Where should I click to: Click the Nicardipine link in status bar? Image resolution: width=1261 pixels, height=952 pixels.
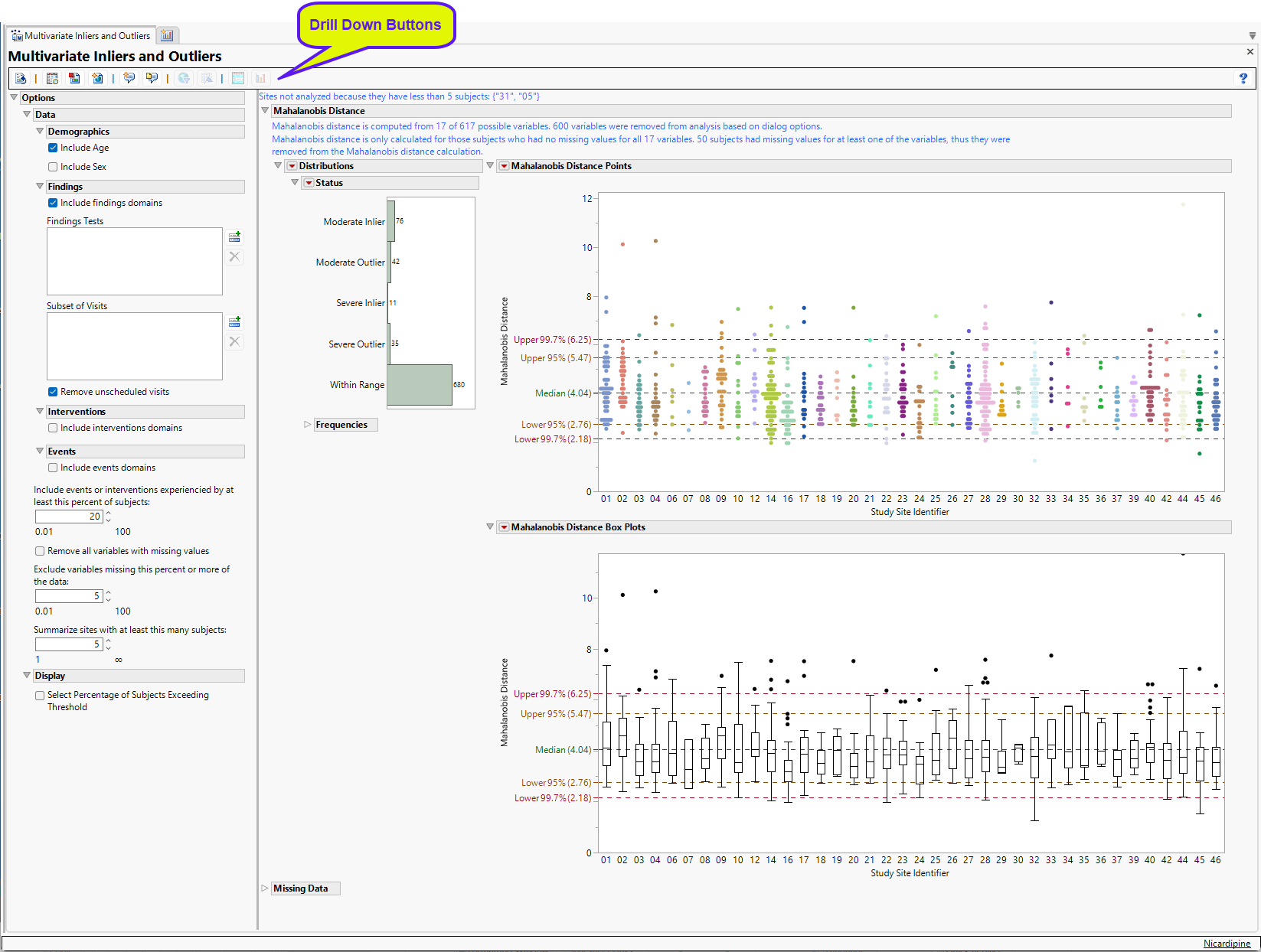1226,944
